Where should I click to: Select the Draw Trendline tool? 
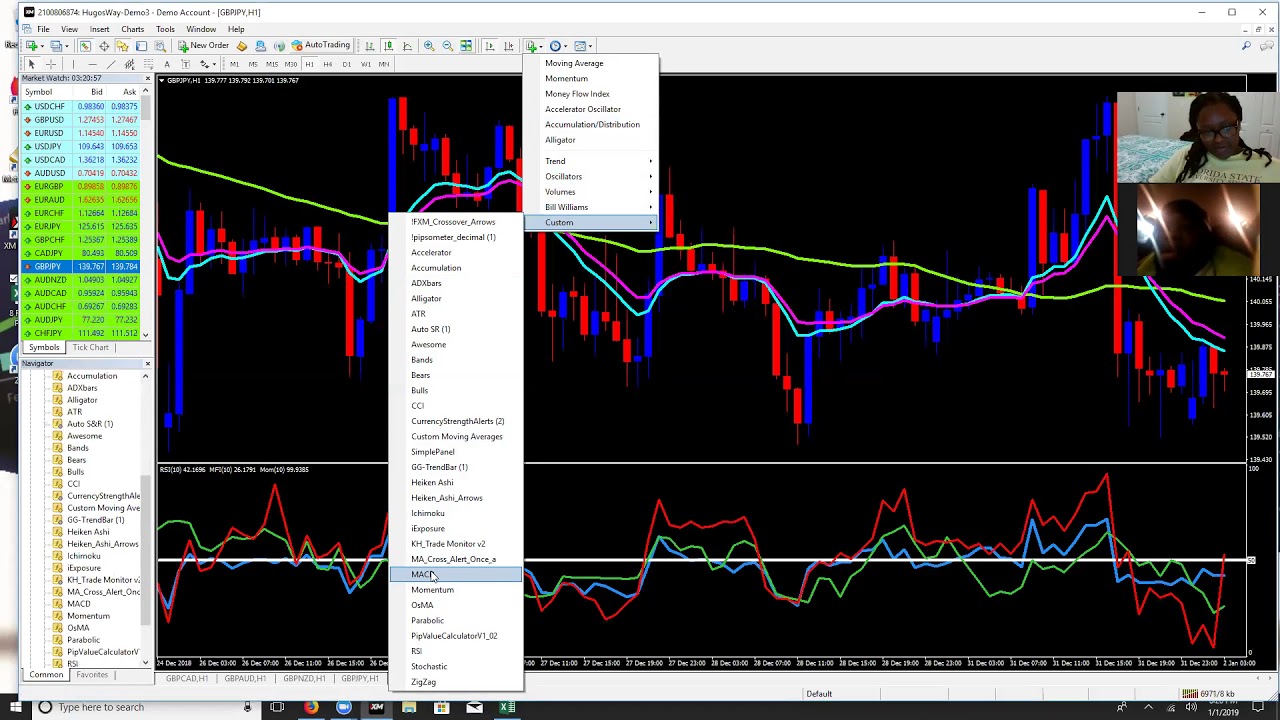(111, 64)
